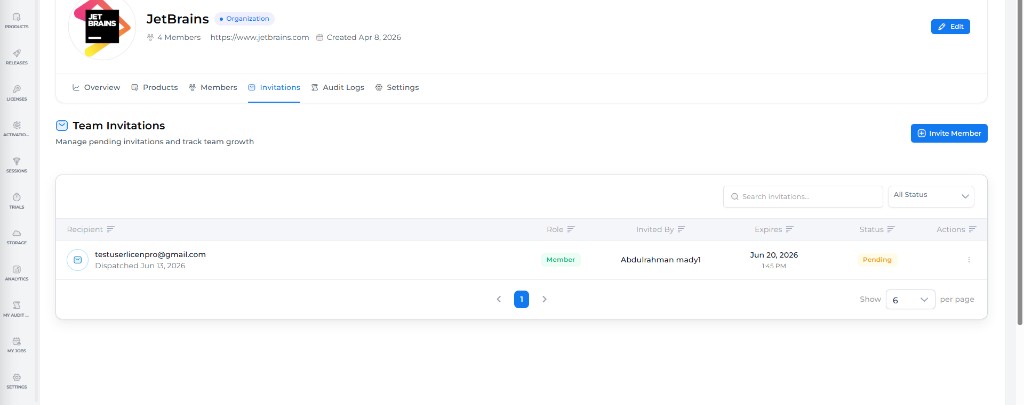
Task: Switch to the Overview tab
Action: coord(96,88)
